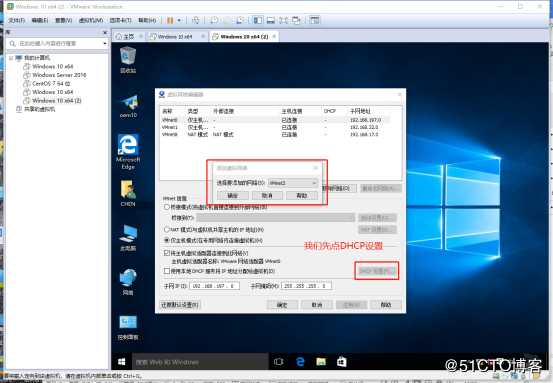The width and height of the screenshot is (553, 383).
Task: Open the 选项卡(T) menu
Action: pos(120,20)
